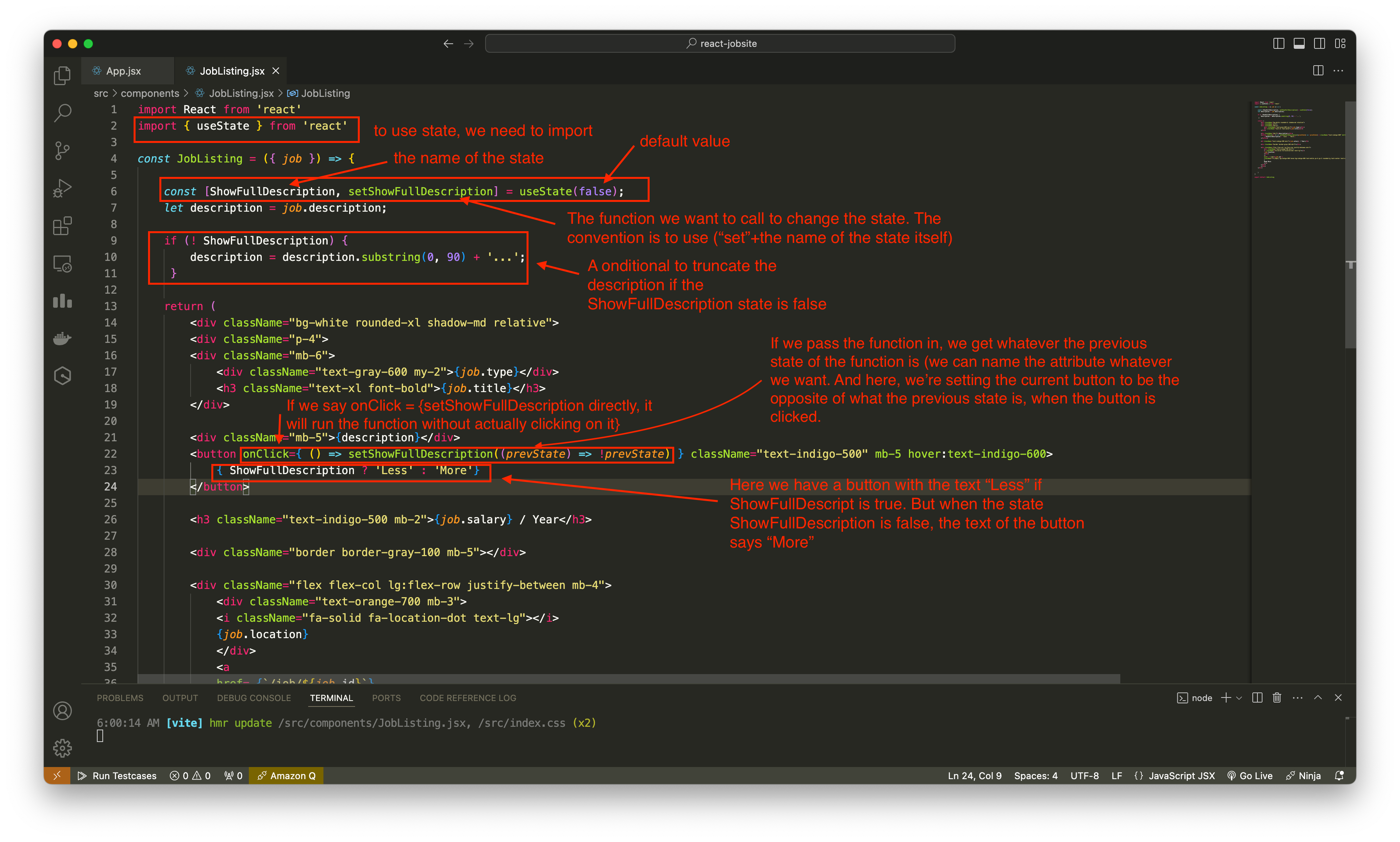Open the OUTPUT panel tab
Screen dimensions: 1400x842
point(180,698)
